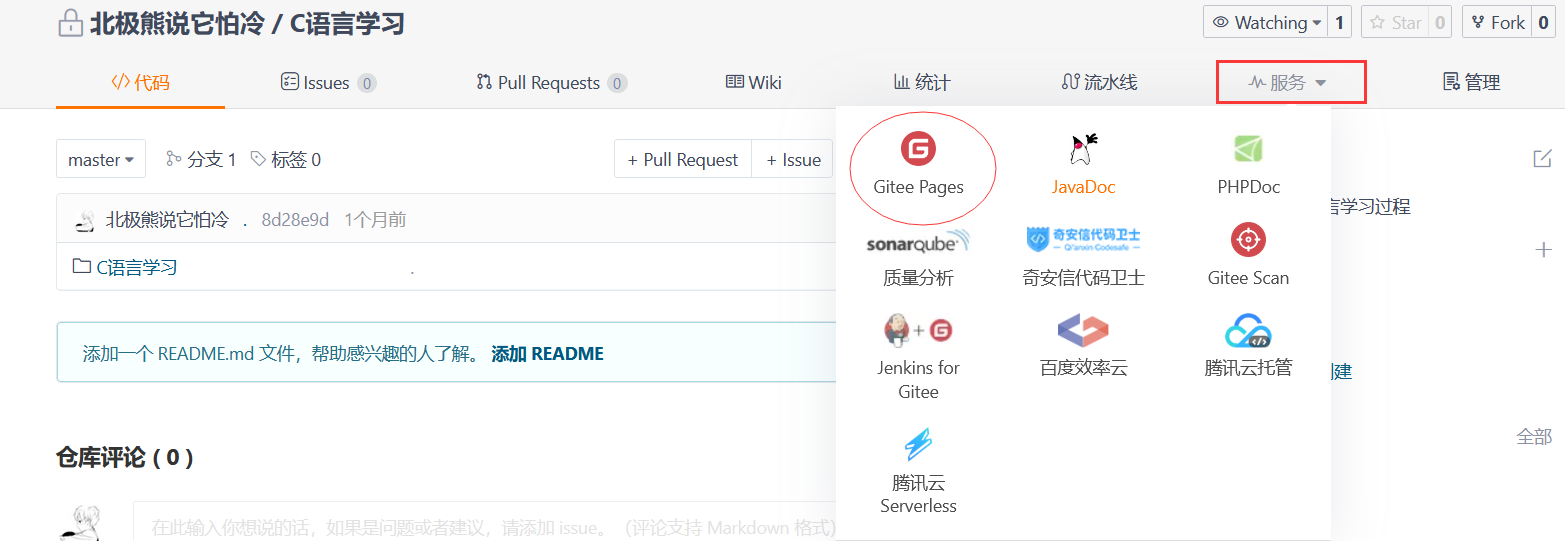Open the master branch selector
Image resolution: width=1565 pixels, height=541 pixels.
(x=101, y=159)
